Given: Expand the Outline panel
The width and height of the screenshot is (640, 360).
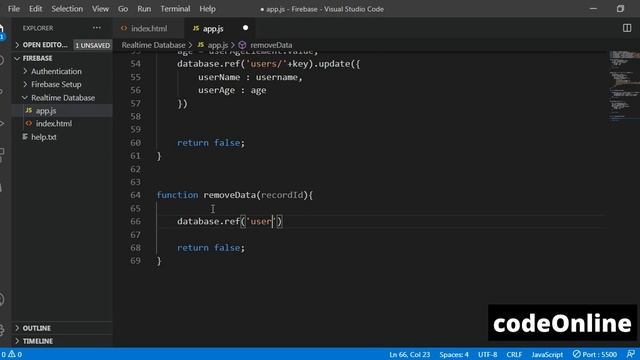Looking at the screenshot, I should 37,328.
